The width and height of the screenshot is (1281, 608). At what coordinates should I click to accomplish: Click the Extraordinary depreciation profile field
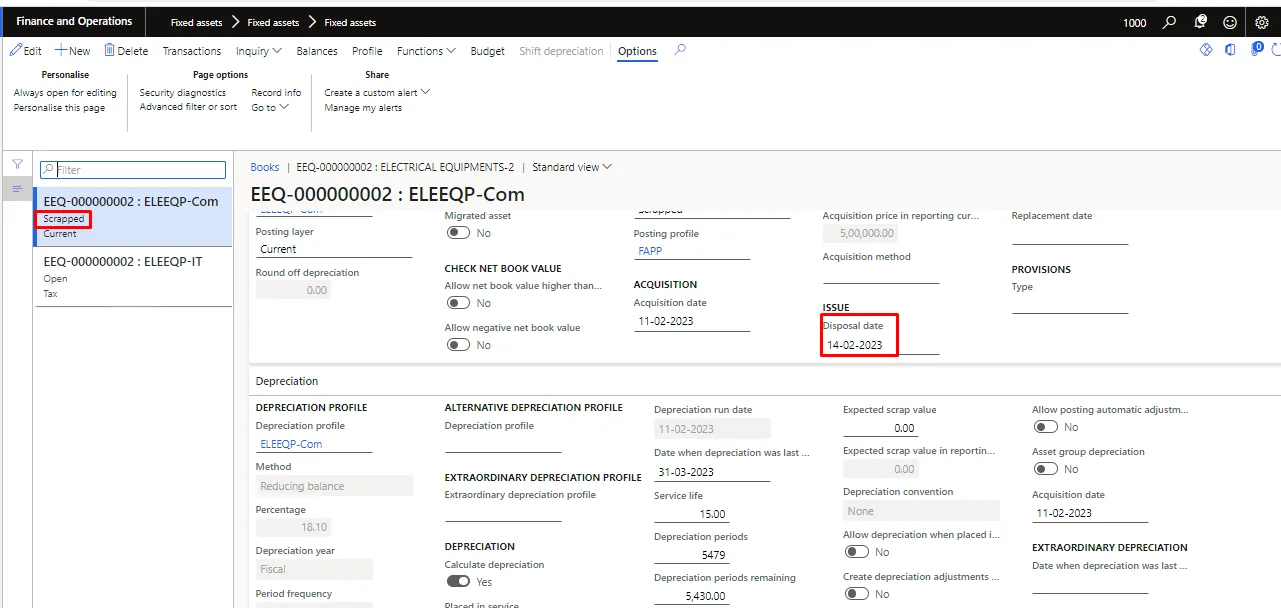pyautogui.click(x=503, y=513)
